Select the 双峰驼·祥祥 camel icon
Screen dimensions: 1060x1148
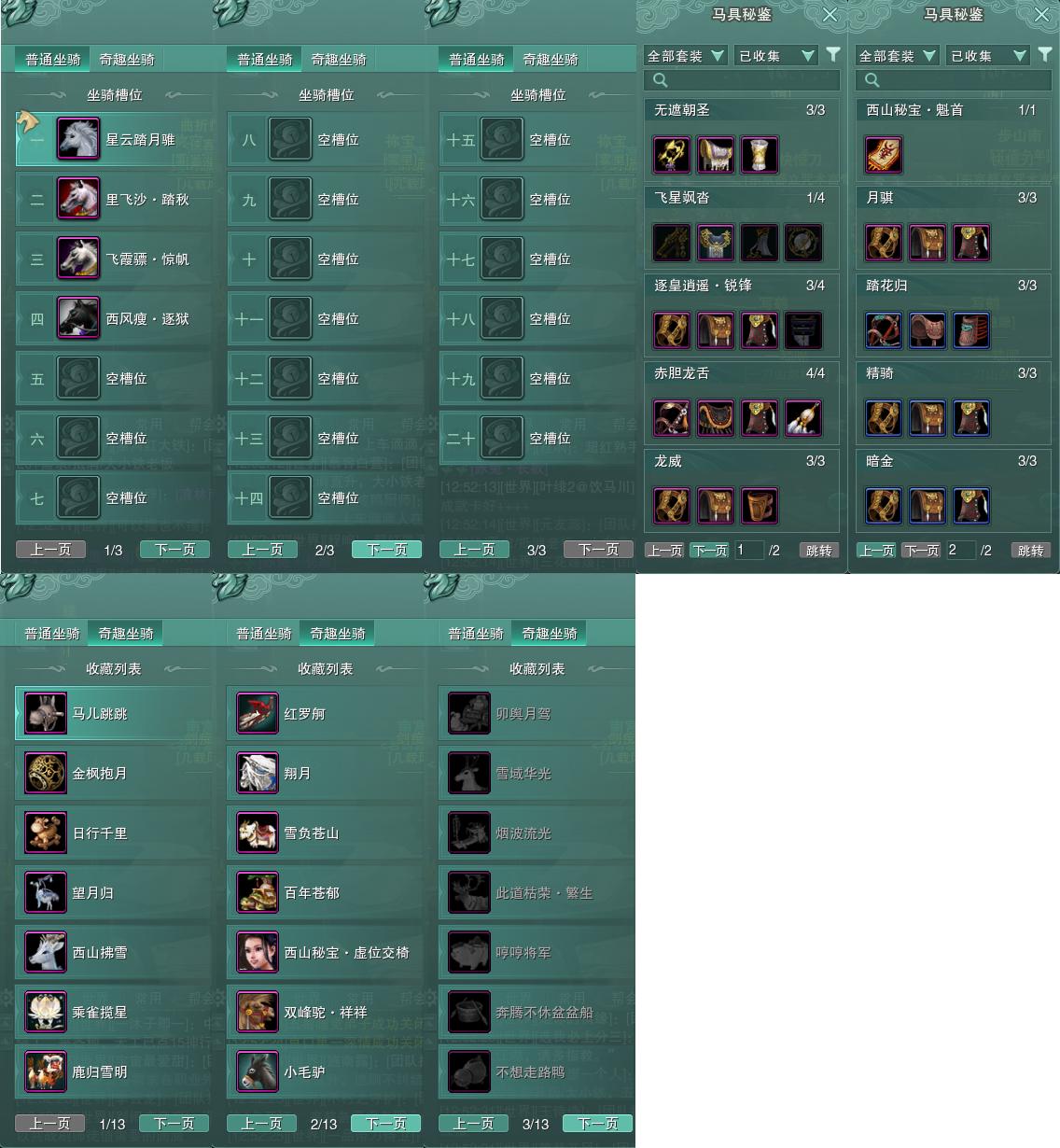[x=258, y=1012]
